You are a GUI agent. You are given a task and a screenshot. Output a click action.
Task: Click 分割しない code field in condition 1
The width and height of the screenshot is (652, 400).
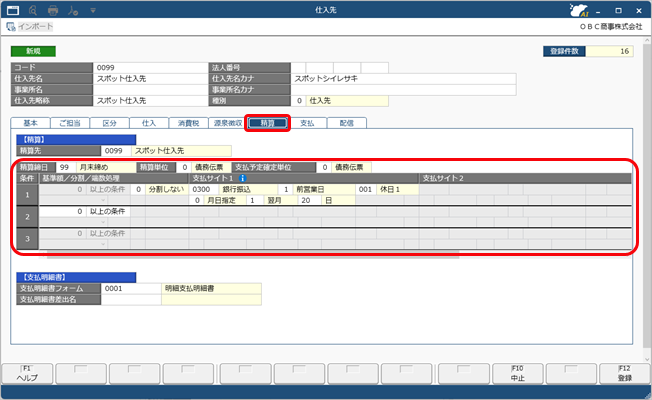(138, 189)
